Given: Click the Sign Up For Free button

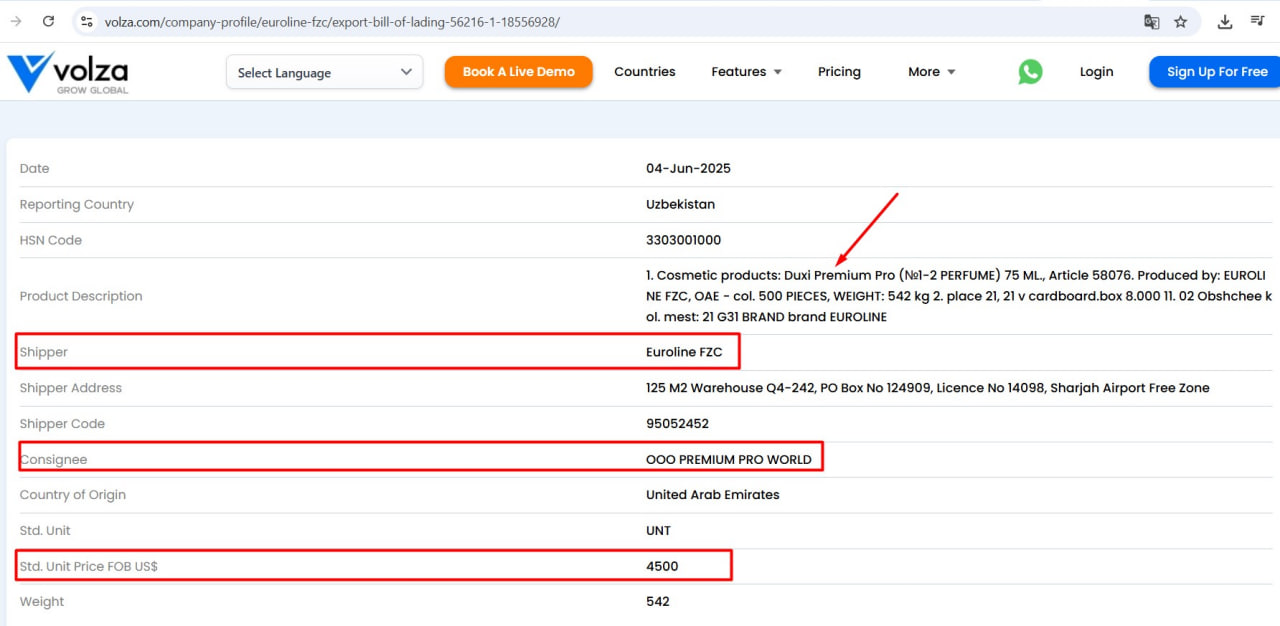Looking at the screenshot, I should click(1216, 72).
